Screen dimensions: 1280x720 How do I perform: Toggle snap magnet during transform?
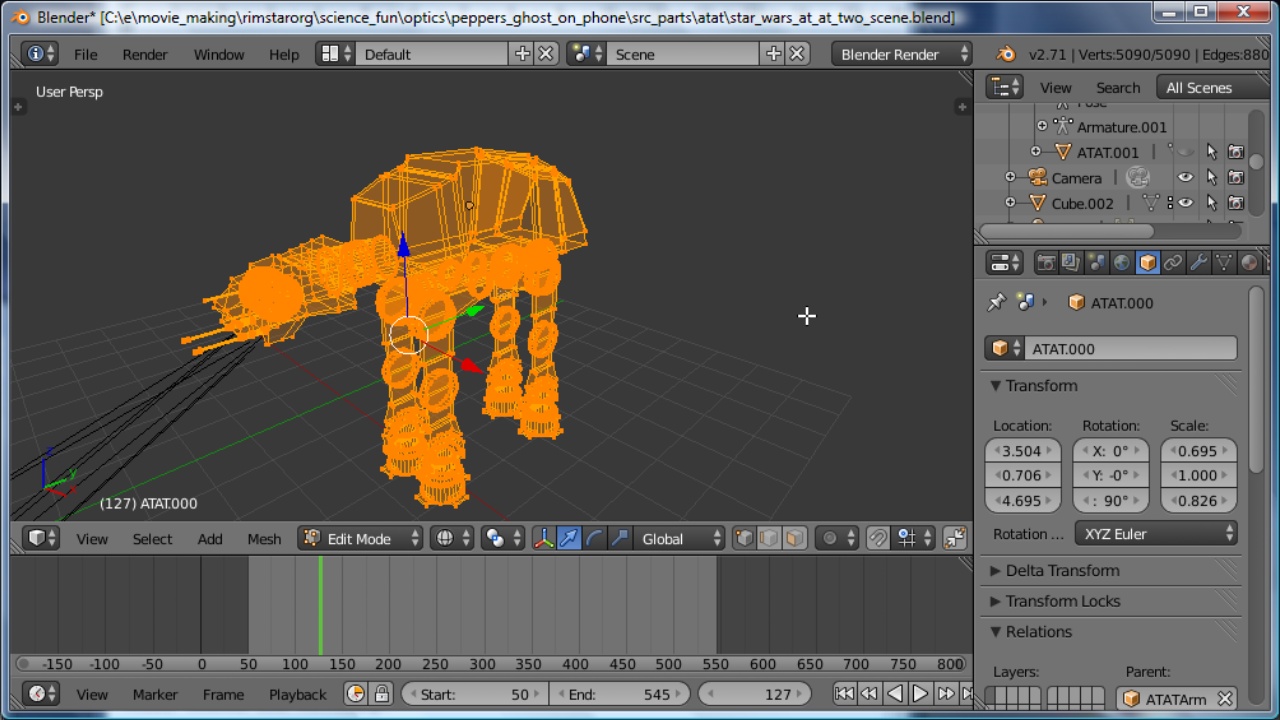point(878,538)
